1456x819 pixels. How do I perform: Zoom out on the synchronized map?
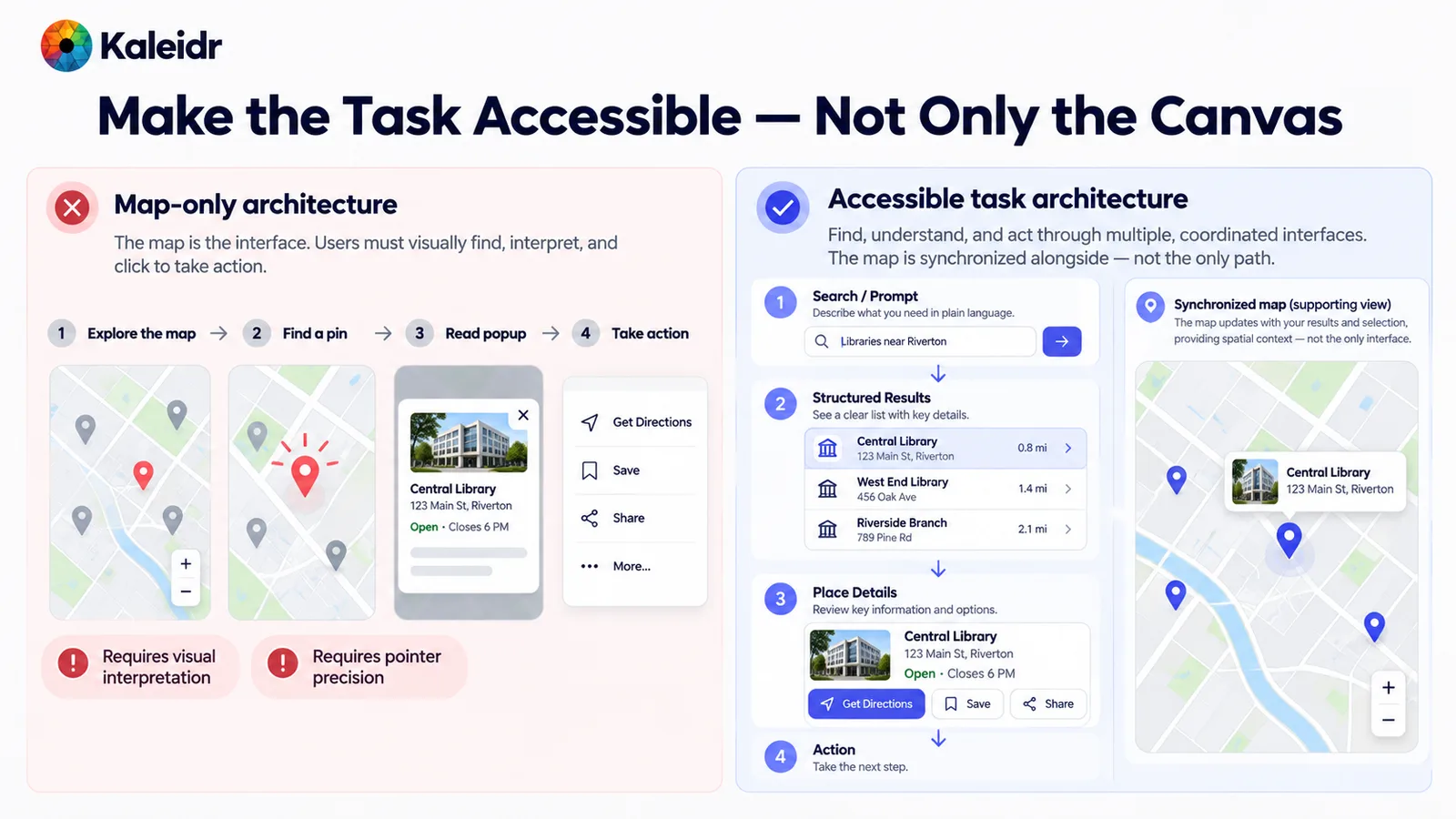1389,721
